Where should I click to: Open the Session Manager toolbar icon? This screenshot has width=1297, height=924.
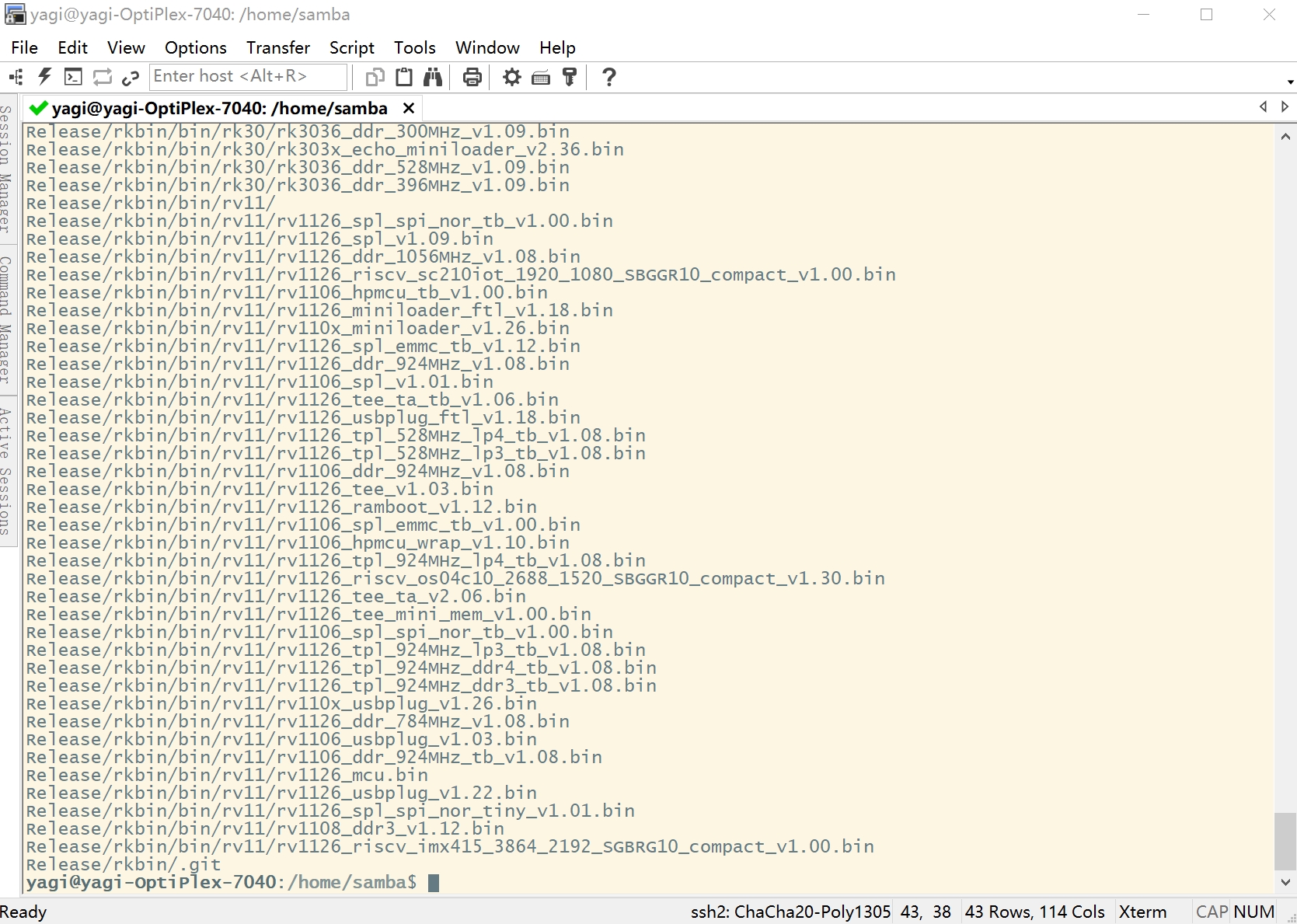coord(16,77)
